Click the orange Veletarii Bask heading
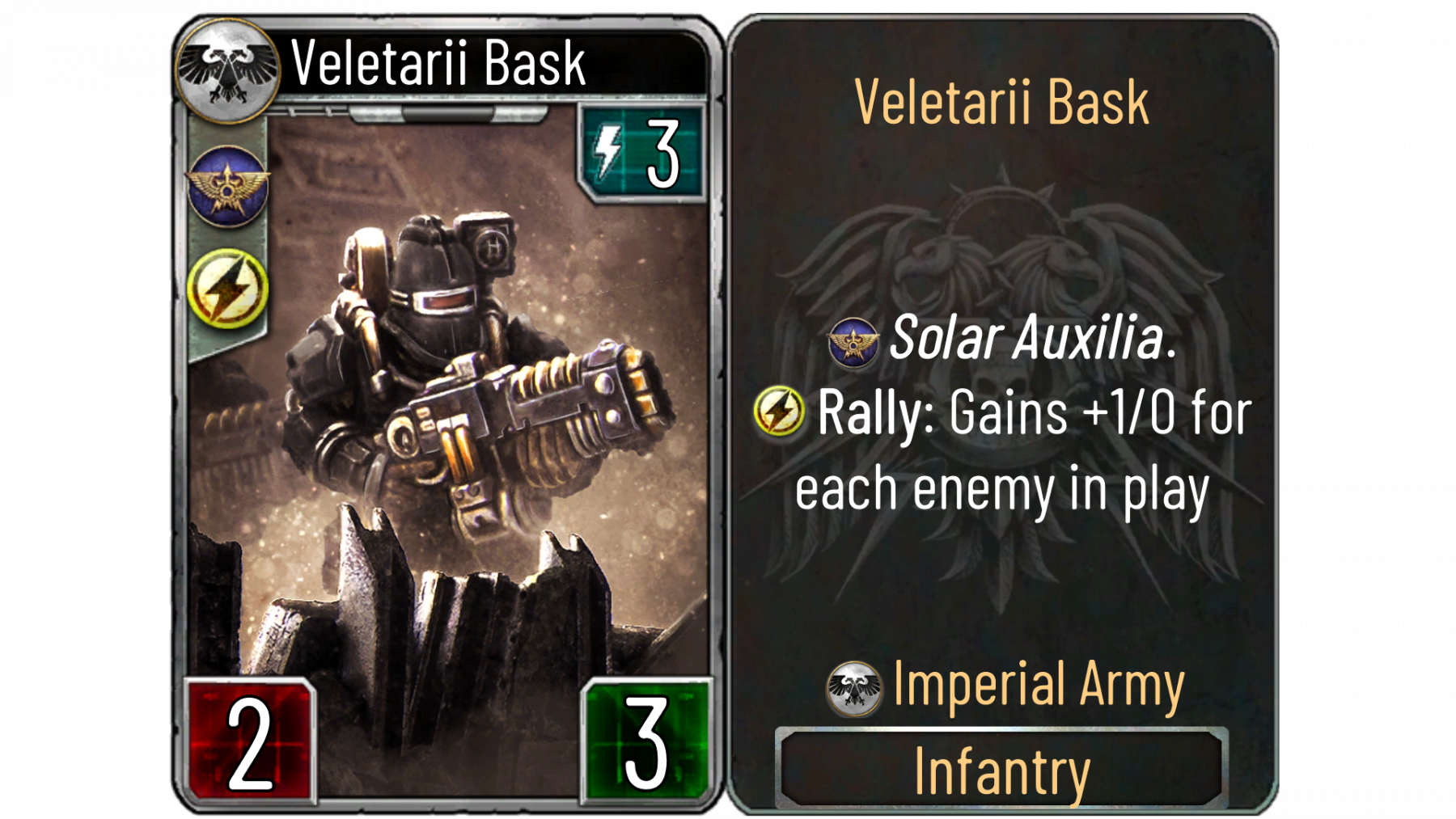The height and width of the screenshot is (819, 1456). pos(1001,103)
